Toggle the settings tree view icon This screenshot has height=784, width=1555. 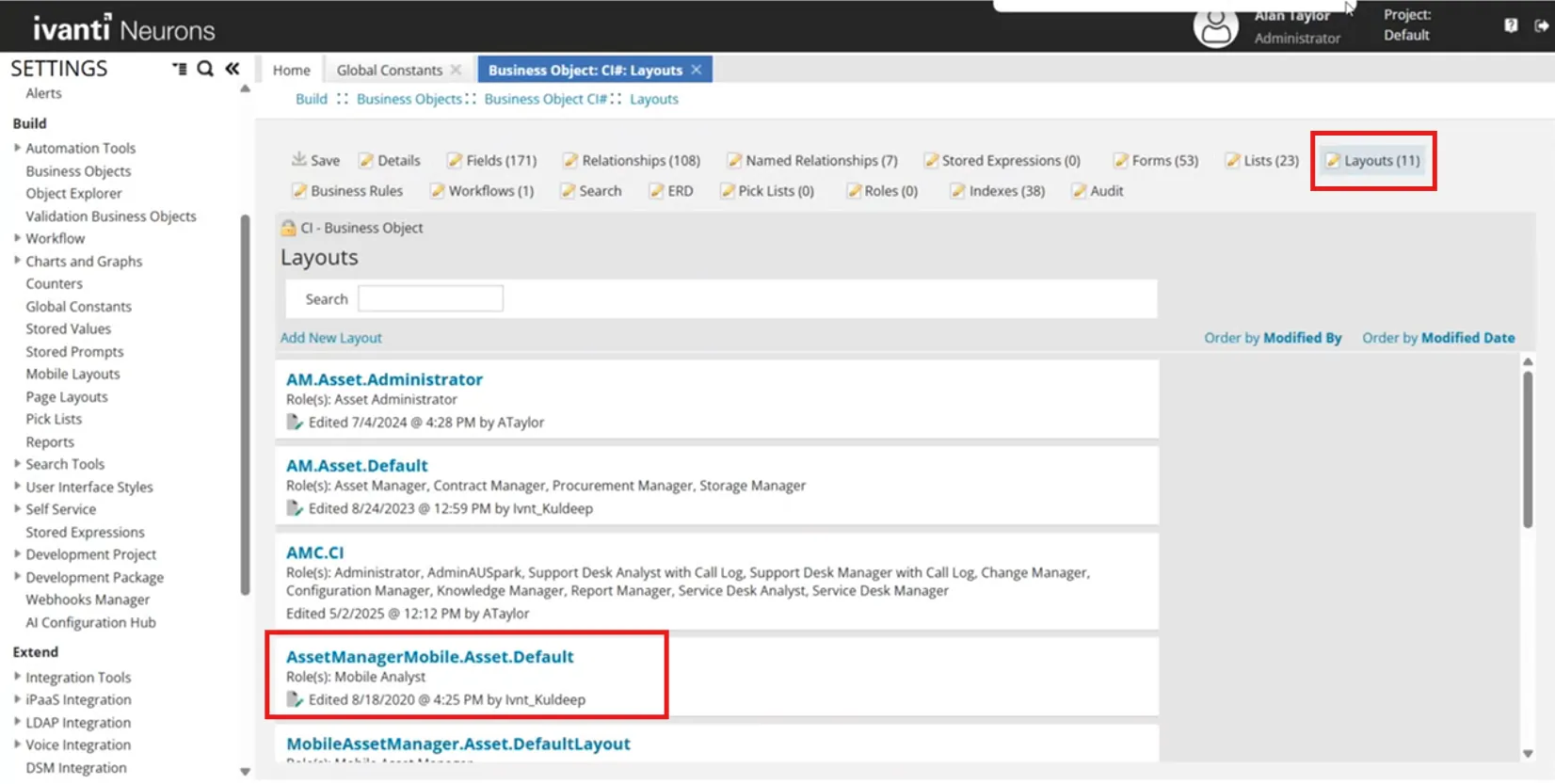tap(180, 68)
